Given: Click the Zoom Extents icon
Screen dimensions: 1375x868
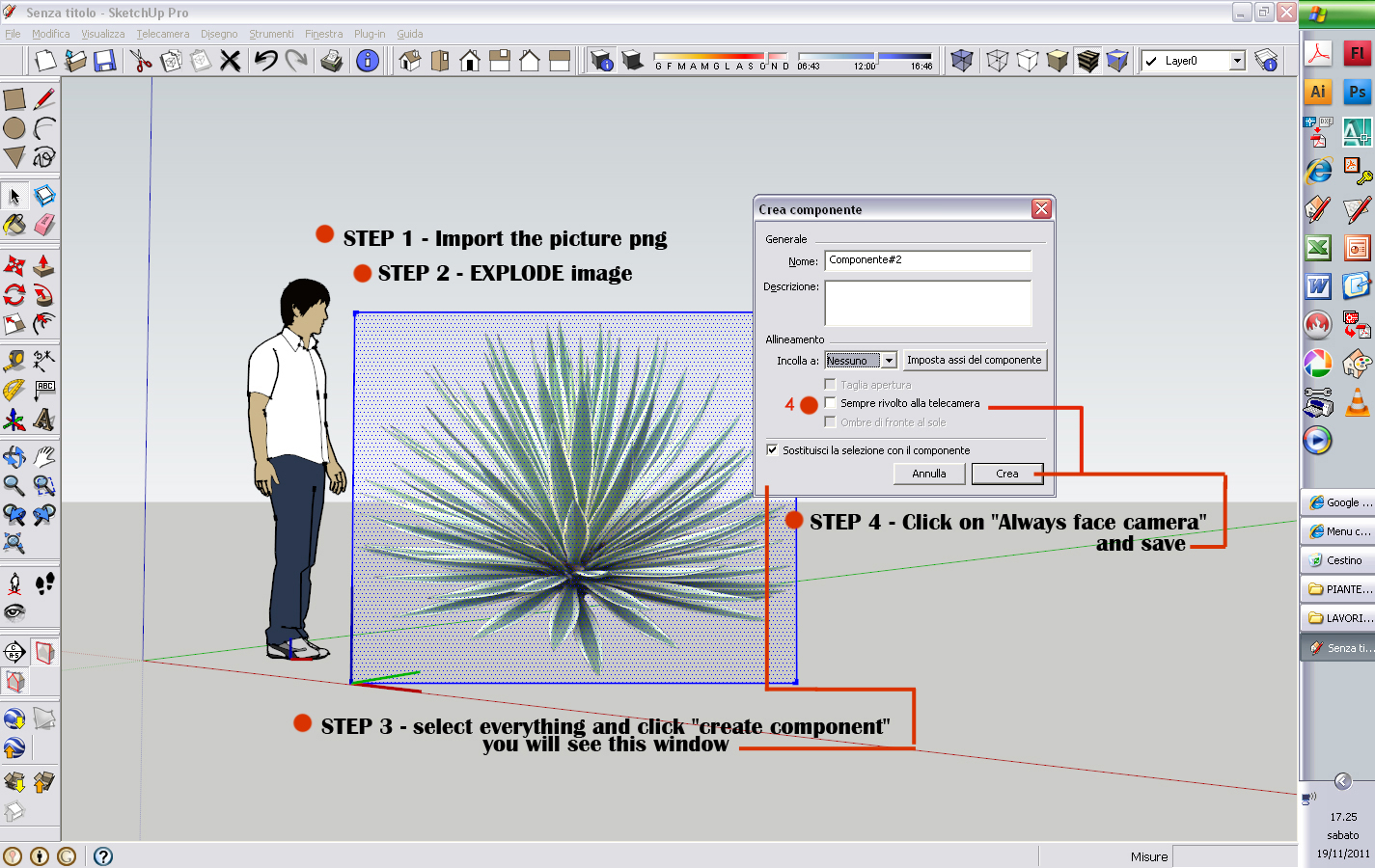Looking at the screenshot, I should coord(14,542).
